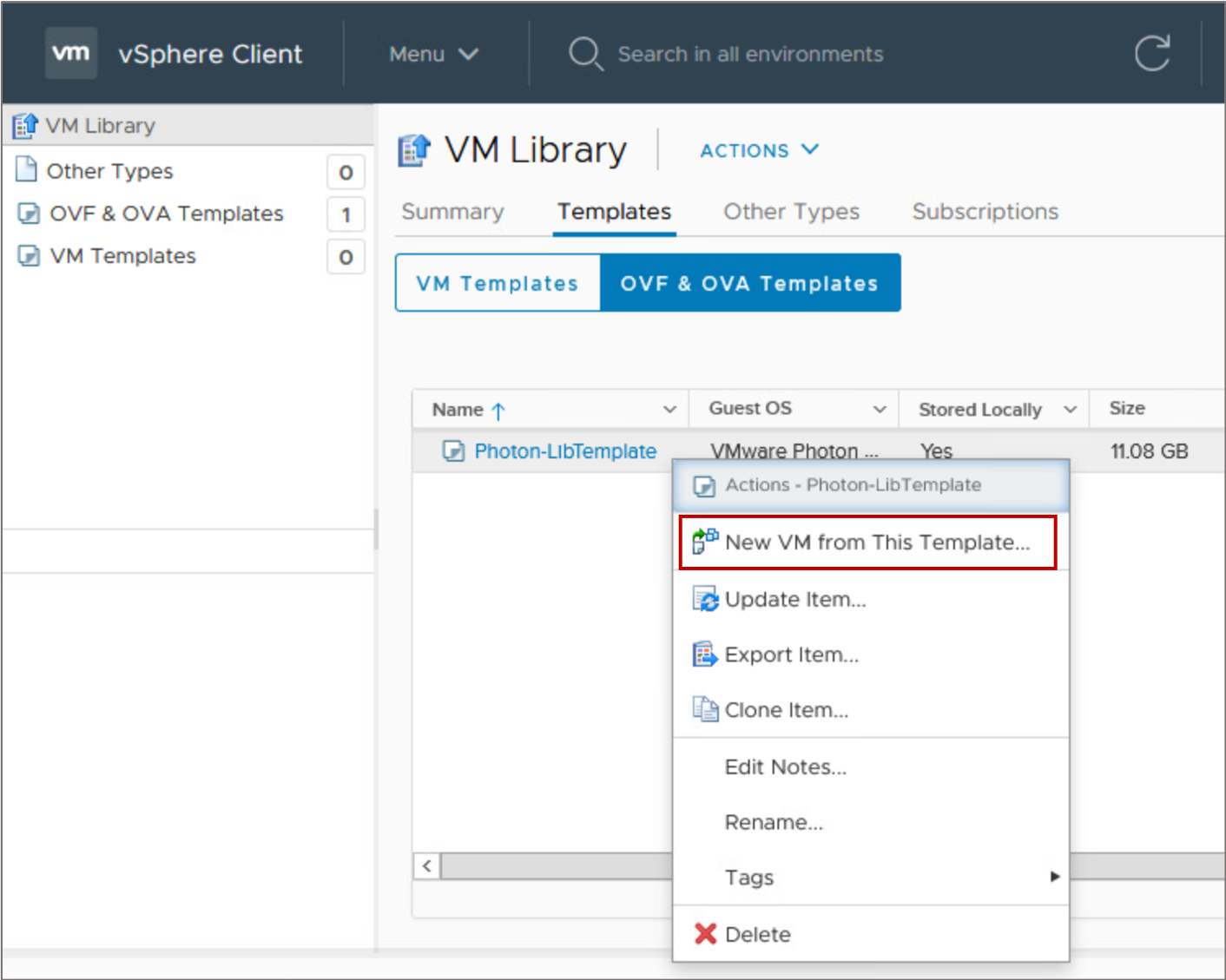Screen dimensions: 1226x980
Task: Select the Templates tab
Action: [x=615, y=212]
